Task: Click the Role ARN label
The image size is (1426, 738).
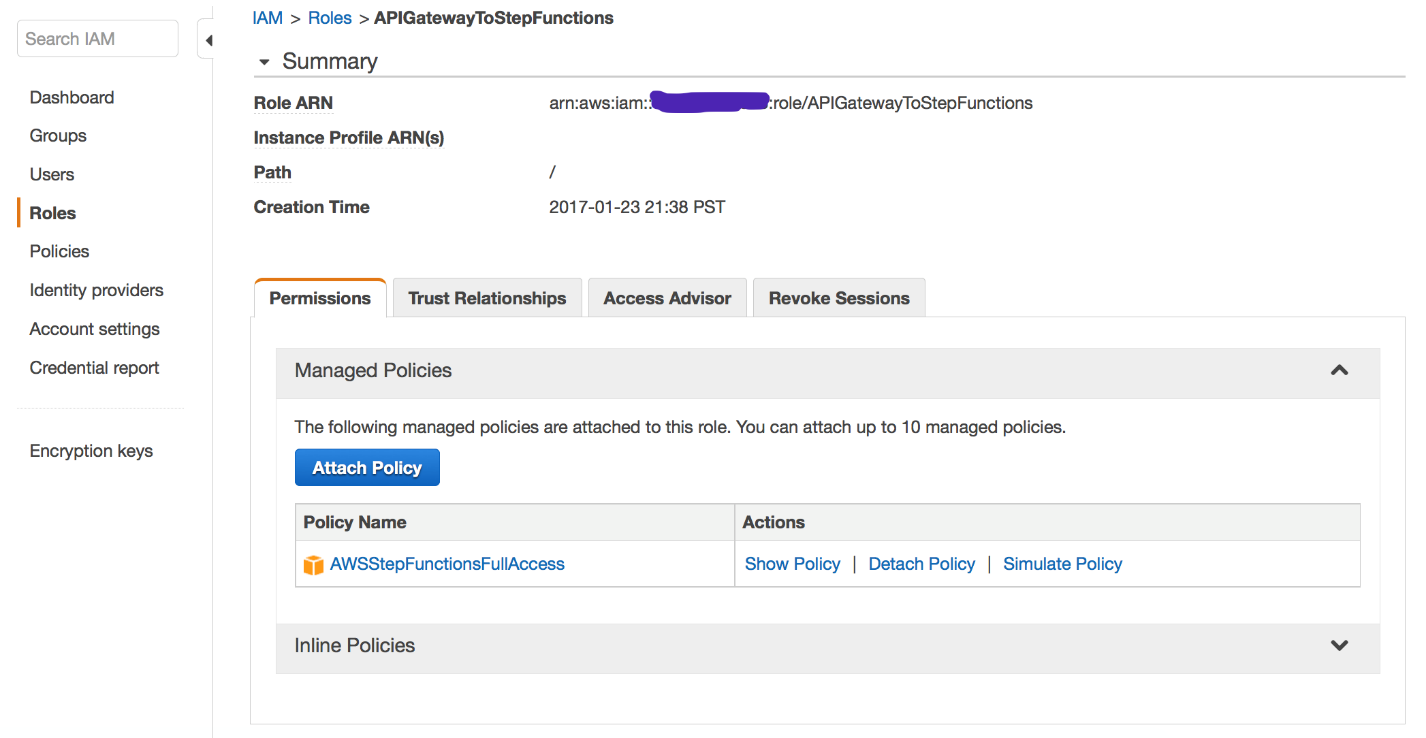Action: click(294, 103)
